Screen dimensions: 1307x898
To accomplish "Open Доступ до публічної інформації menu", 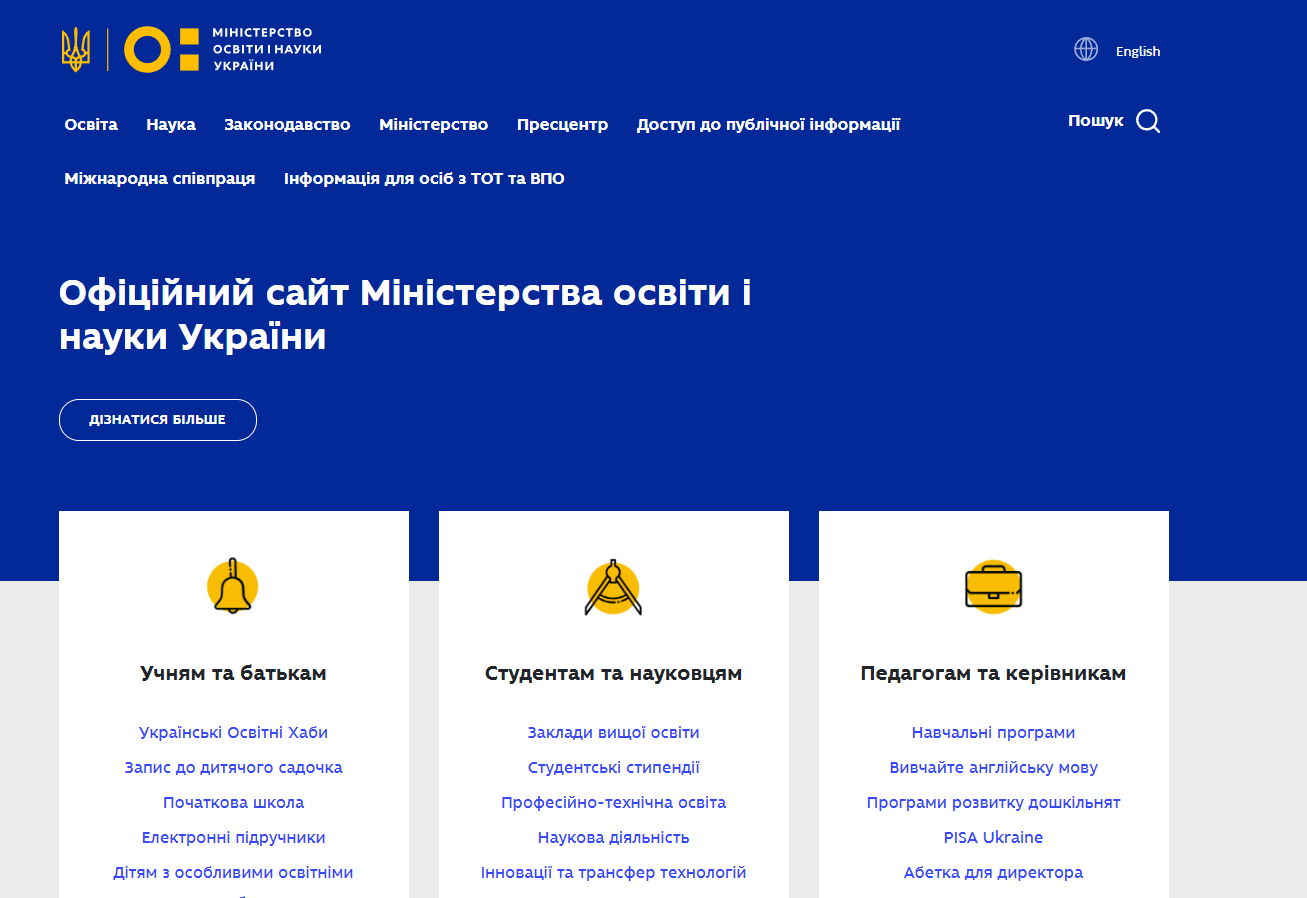I will click(768, 125).
